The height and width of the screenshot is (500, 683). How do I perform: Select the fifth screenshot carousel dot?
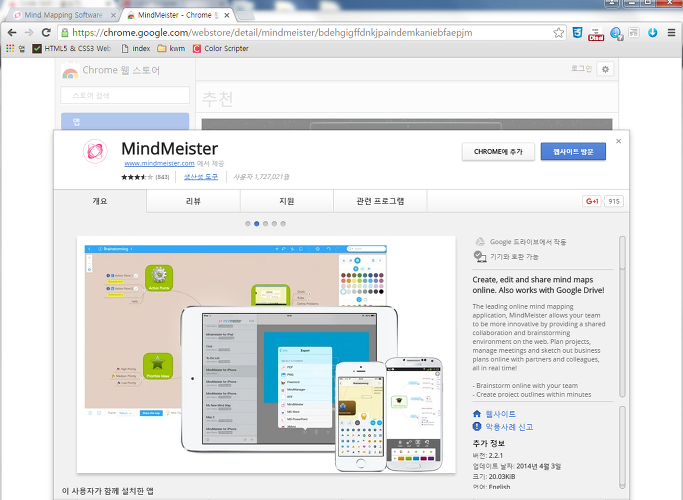point(283,224)
